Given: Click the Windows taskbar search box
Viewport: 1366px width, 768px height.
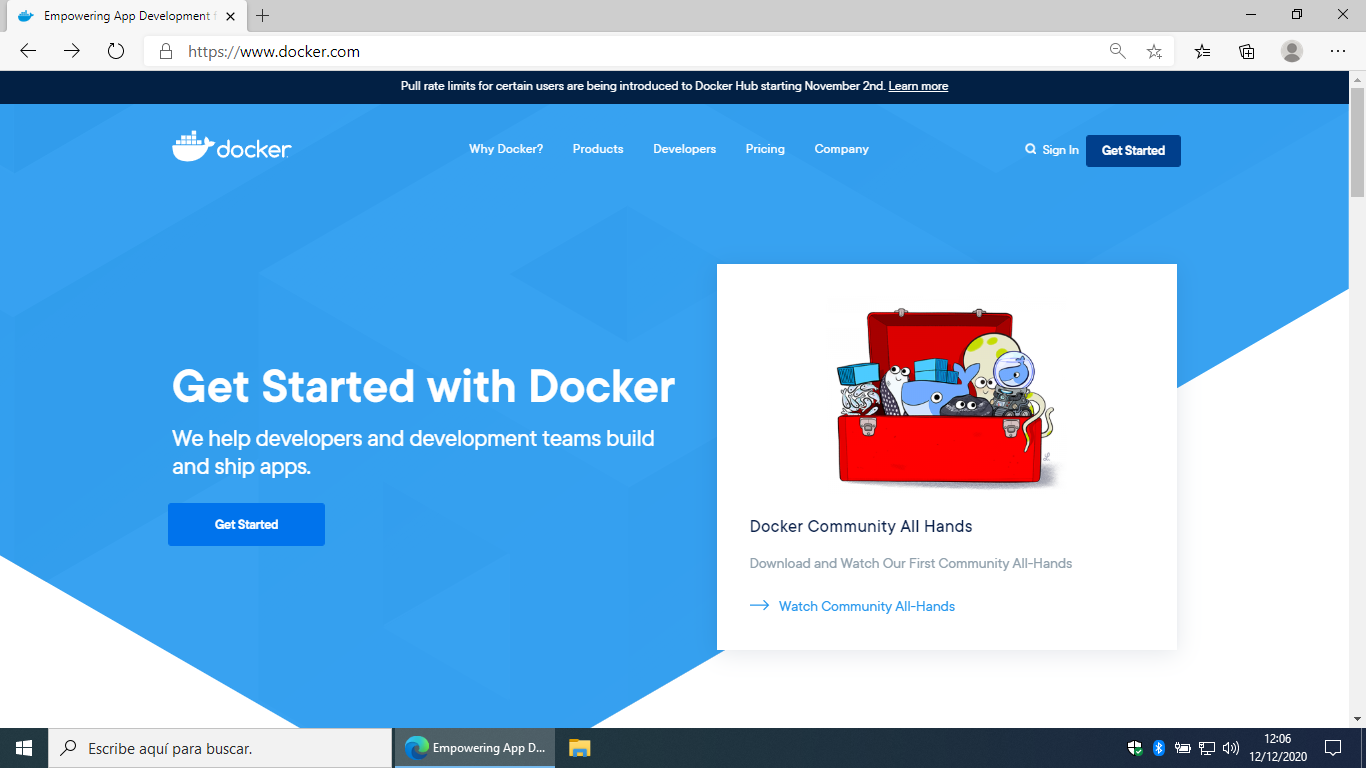Looking at the screenshot, I should pos(220,748).
